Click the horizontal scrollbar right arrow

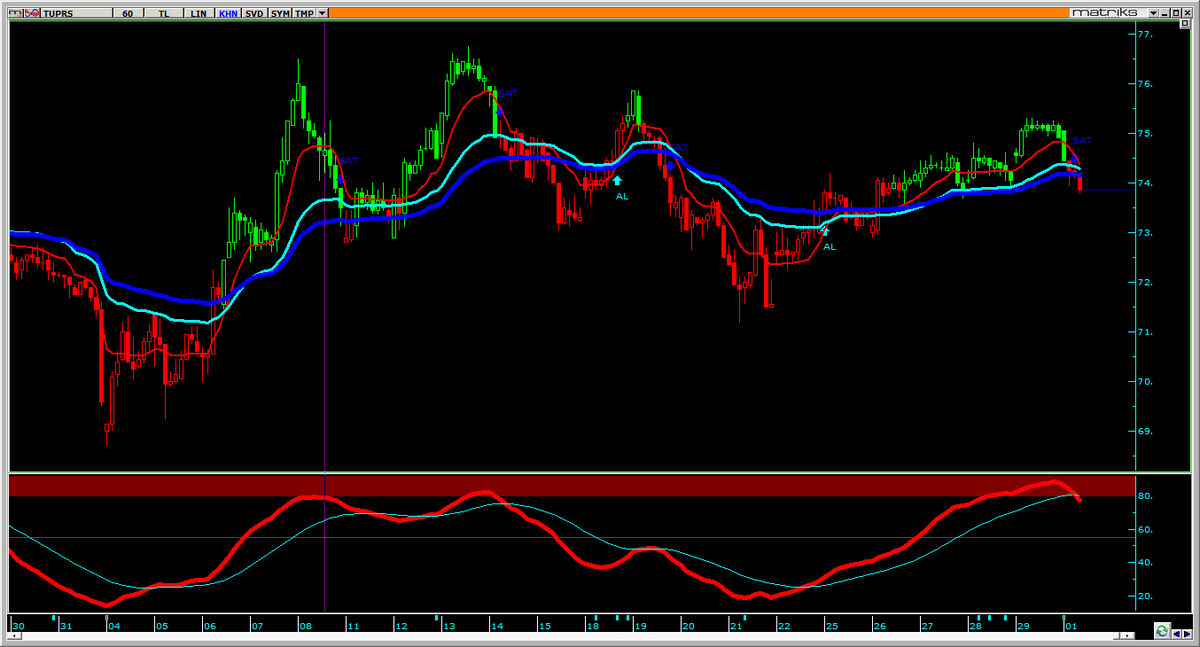pos(1127,636)
